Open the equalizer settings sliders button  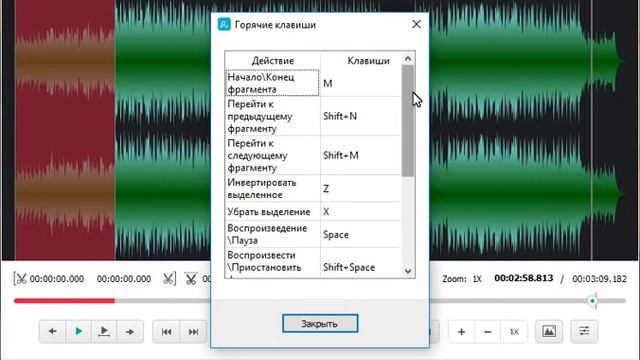pos(584,331)
